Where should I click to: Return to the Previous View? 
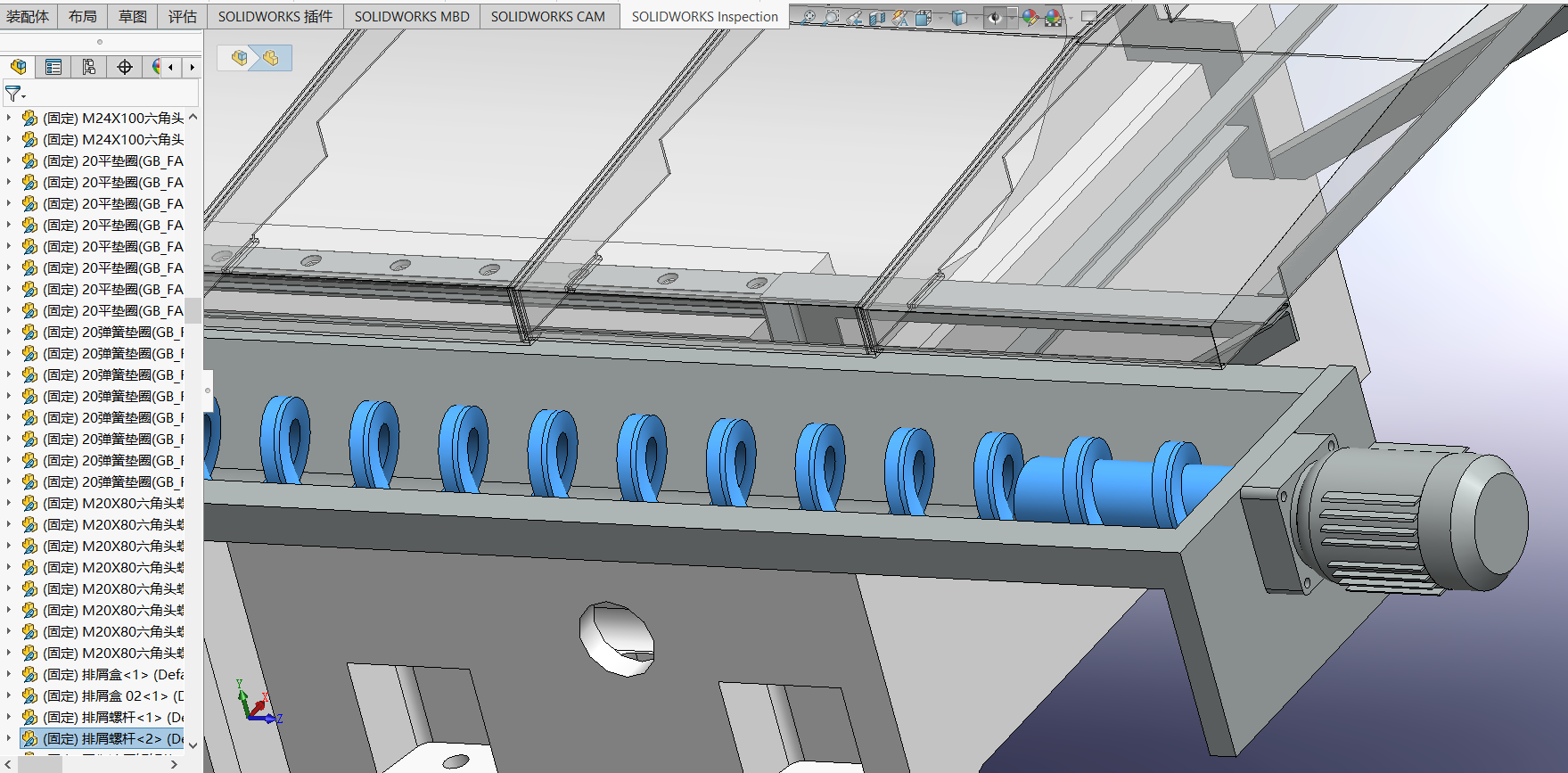click(854, 17)
